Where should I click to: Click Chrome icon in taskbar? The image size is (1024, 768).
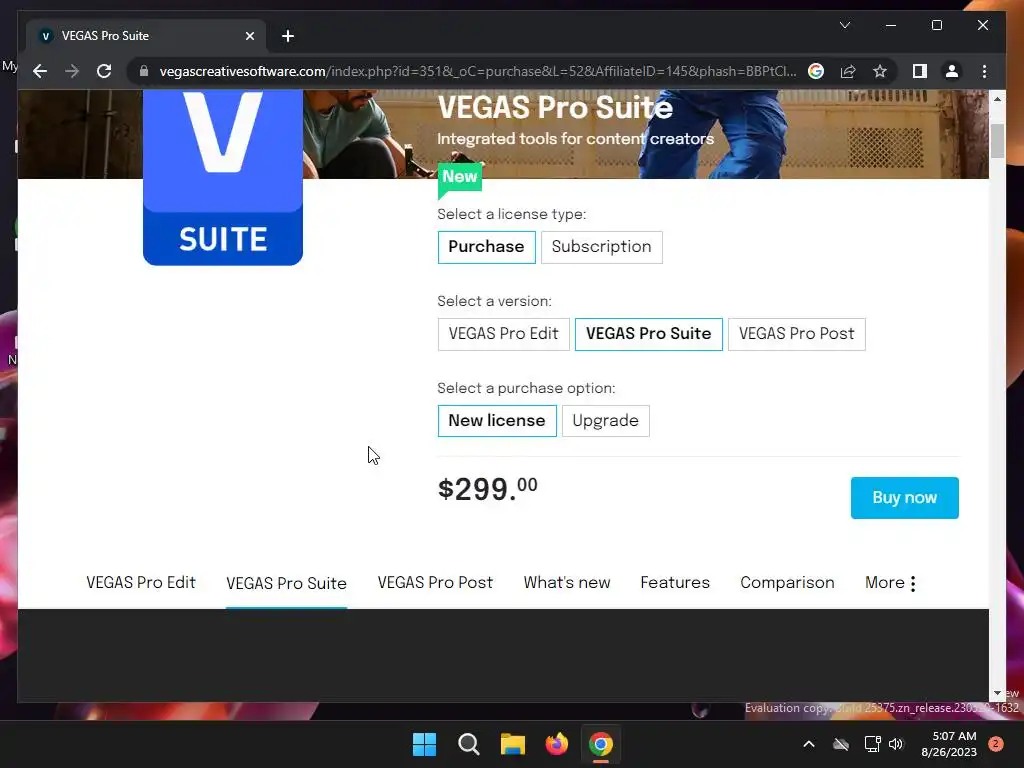point(601,744)
